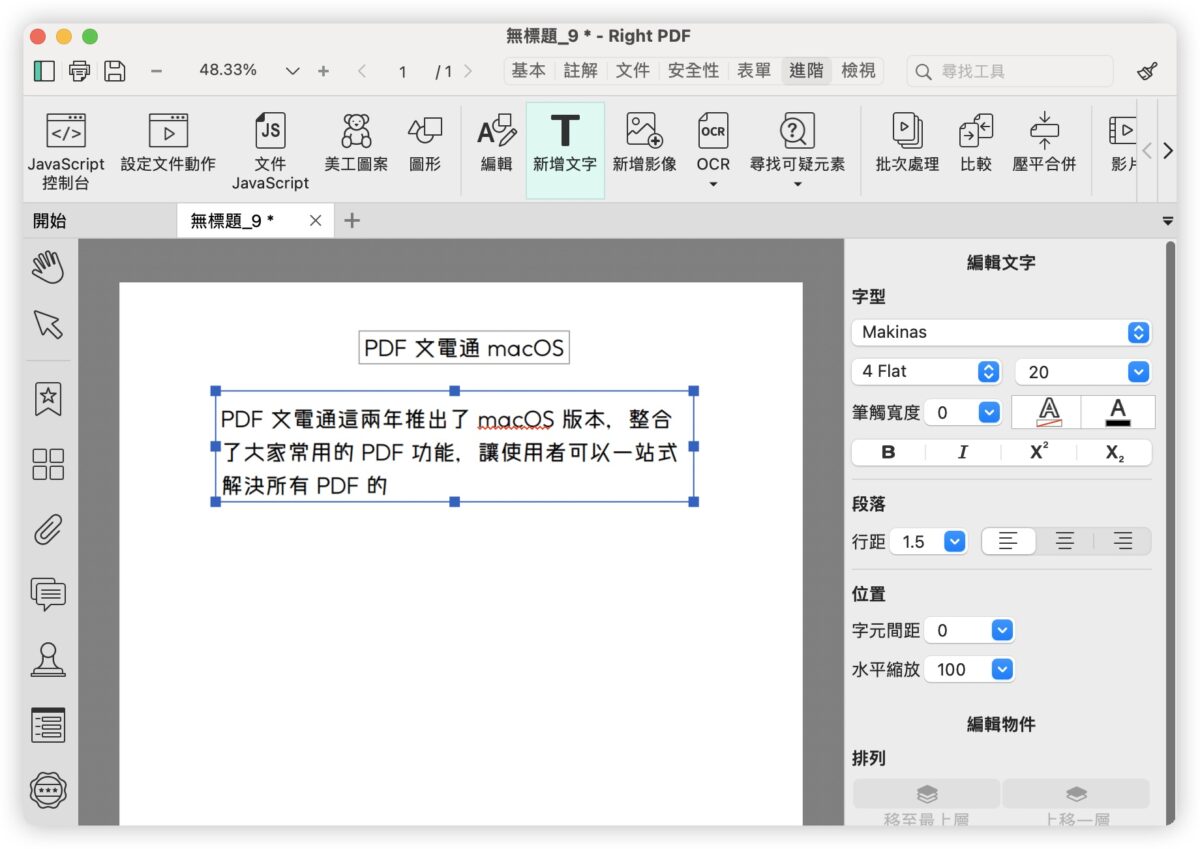Switch to the 基本 ribbon tab

(529, 70)
